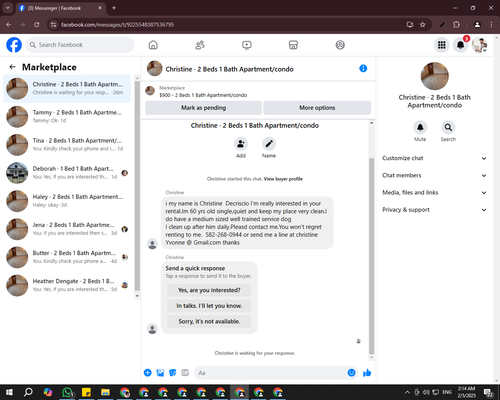Screen dimensions: 500x400
Task: Click the conversation scrollbar up arrow
Action: click(371, 123)
